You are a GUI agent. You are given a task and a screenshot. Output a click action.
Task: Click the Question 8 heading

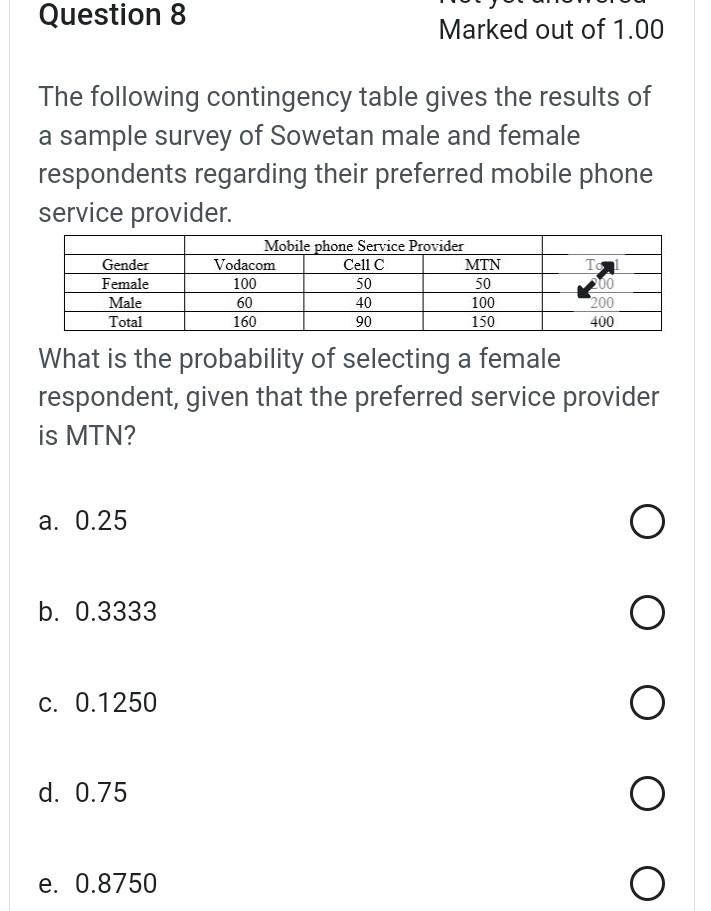[x=111, y=16]
